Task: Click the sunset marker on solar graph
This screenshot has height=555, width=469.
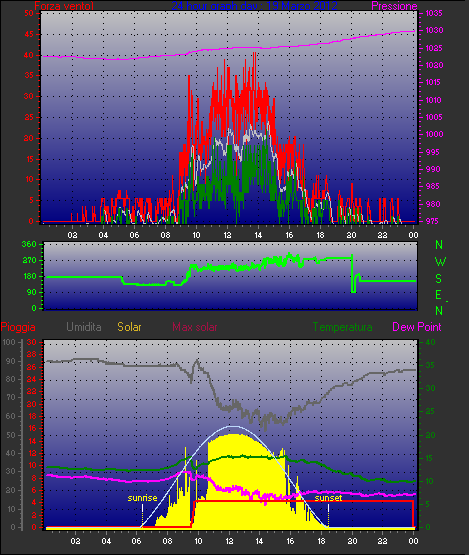Action: click(x=328, y=498)
